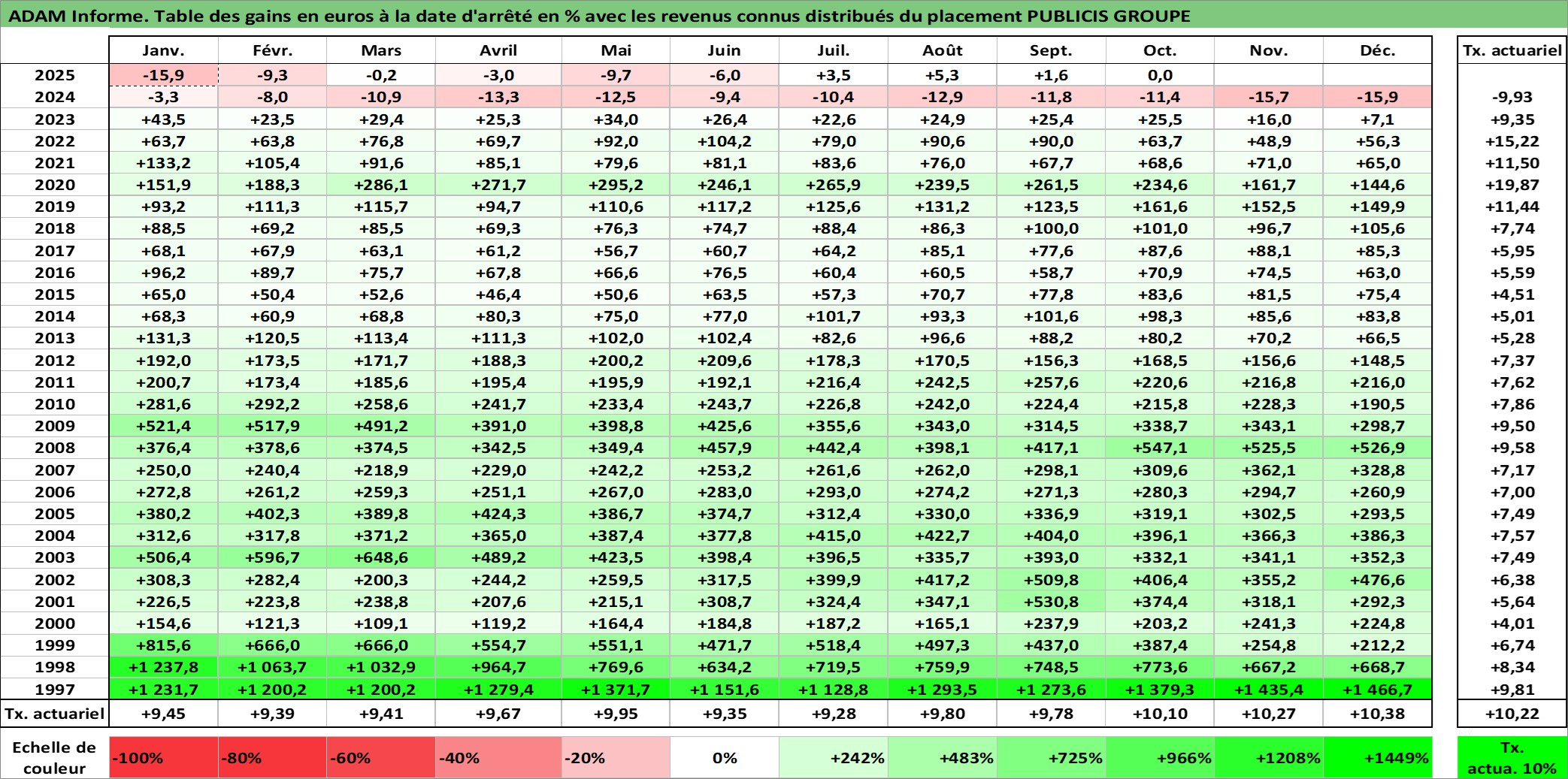Click the value +257,6 in September 2011
This screenshot has width=1568, height=779.
point(1051,382)
